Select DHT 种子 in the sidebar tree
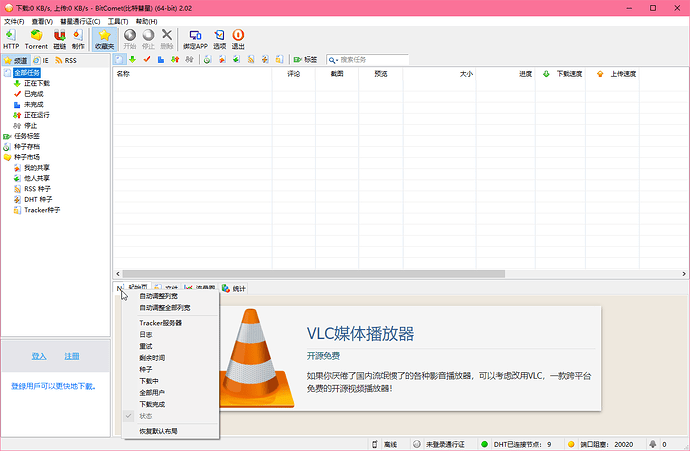Viewport: 690px width, 451px height. click(x=38, y=199)
